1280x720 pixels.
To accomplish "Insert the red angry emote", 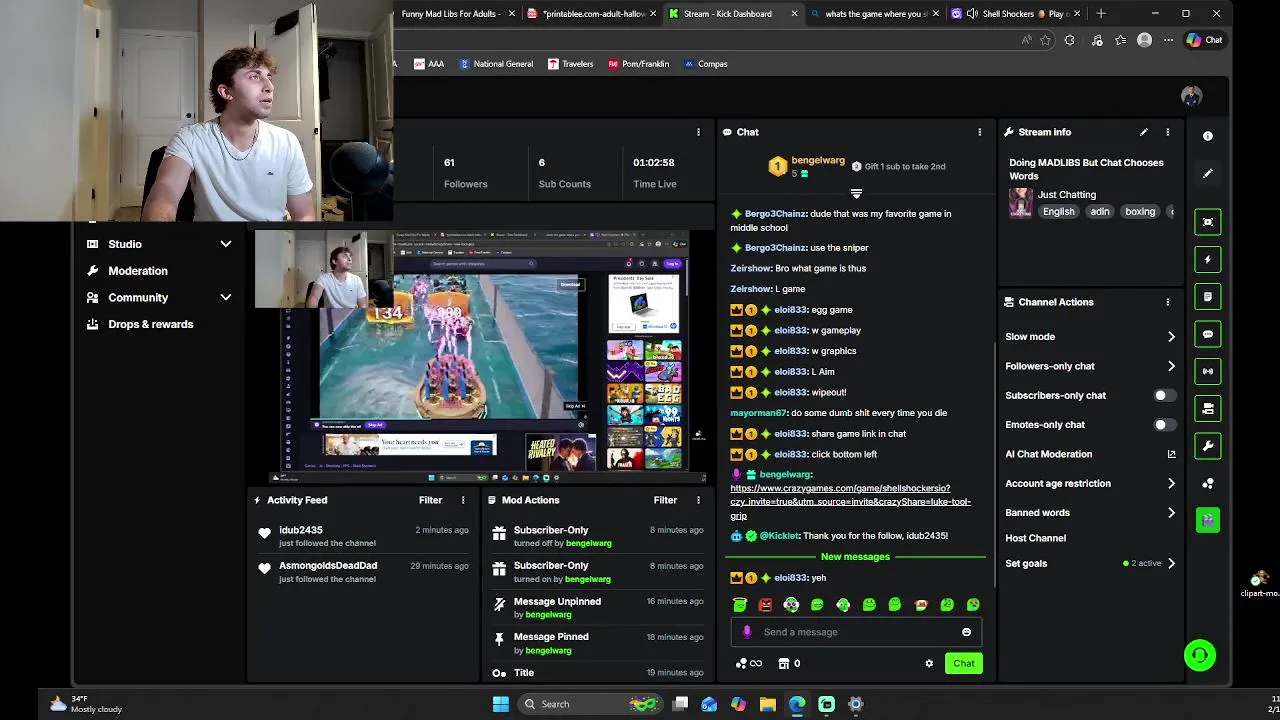I will click(x=765, y=605).
